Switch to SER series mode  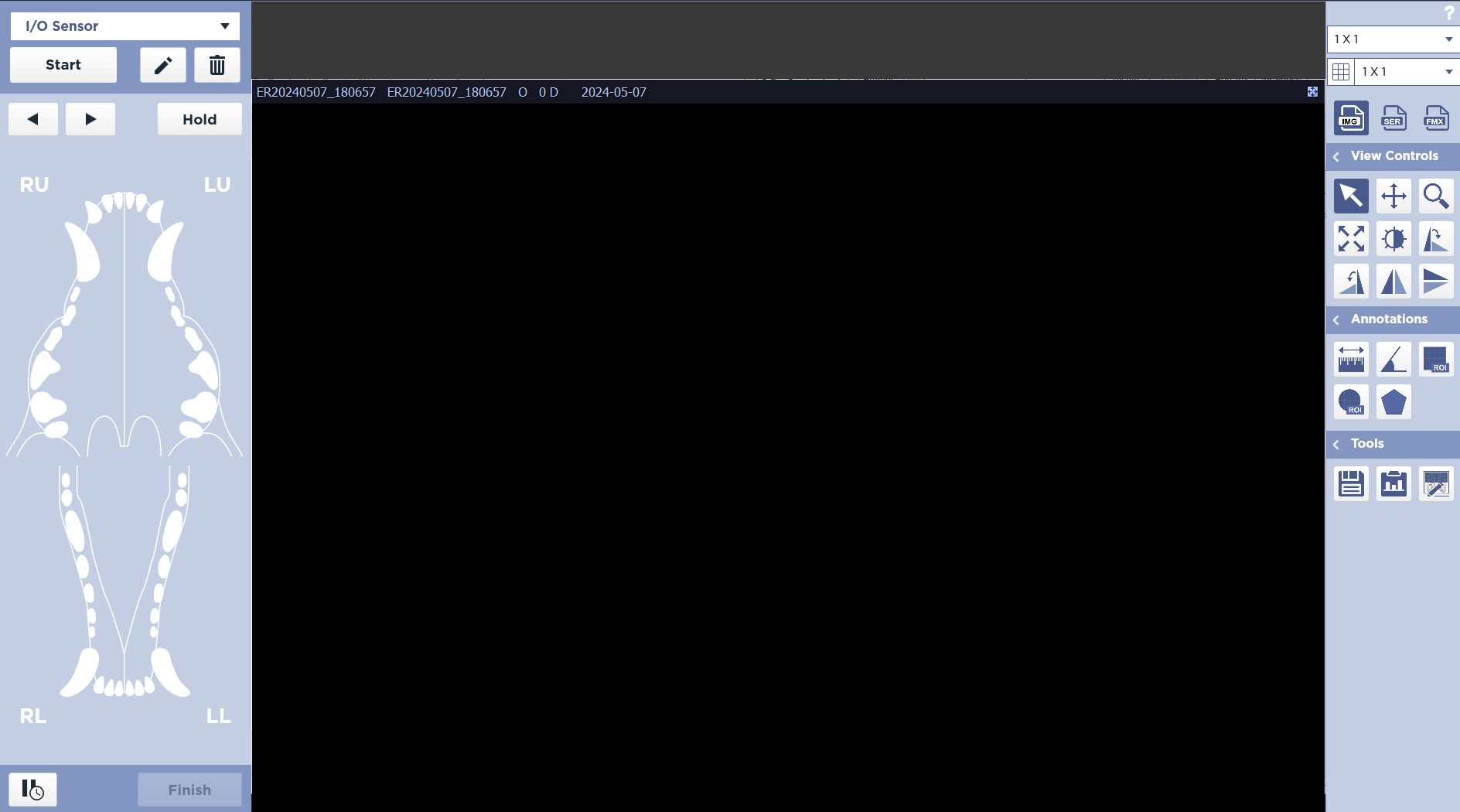click(1393, 118)
